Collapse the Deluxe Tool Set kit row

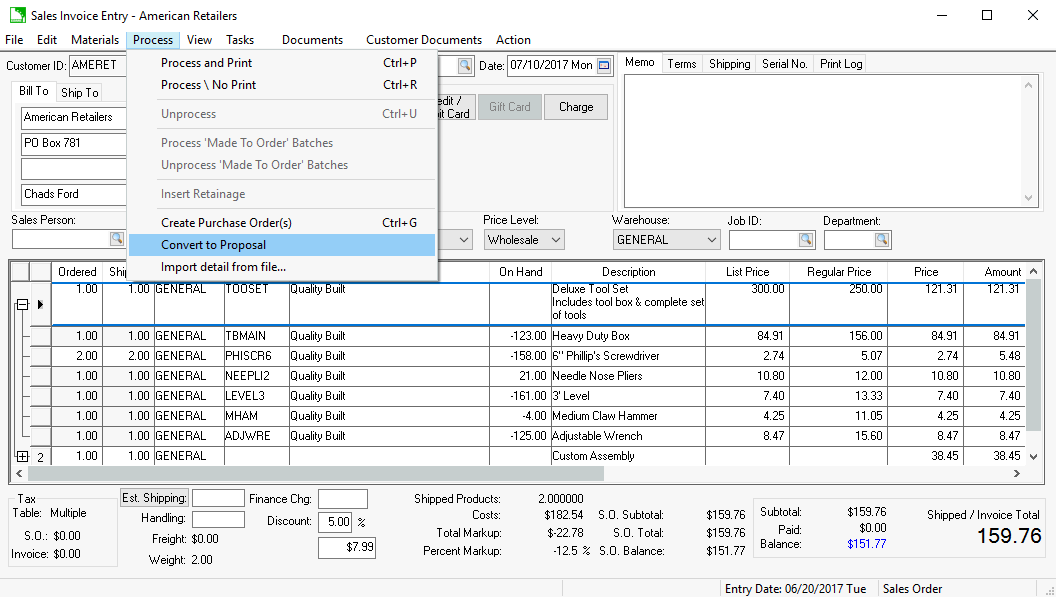pos(22,305)
